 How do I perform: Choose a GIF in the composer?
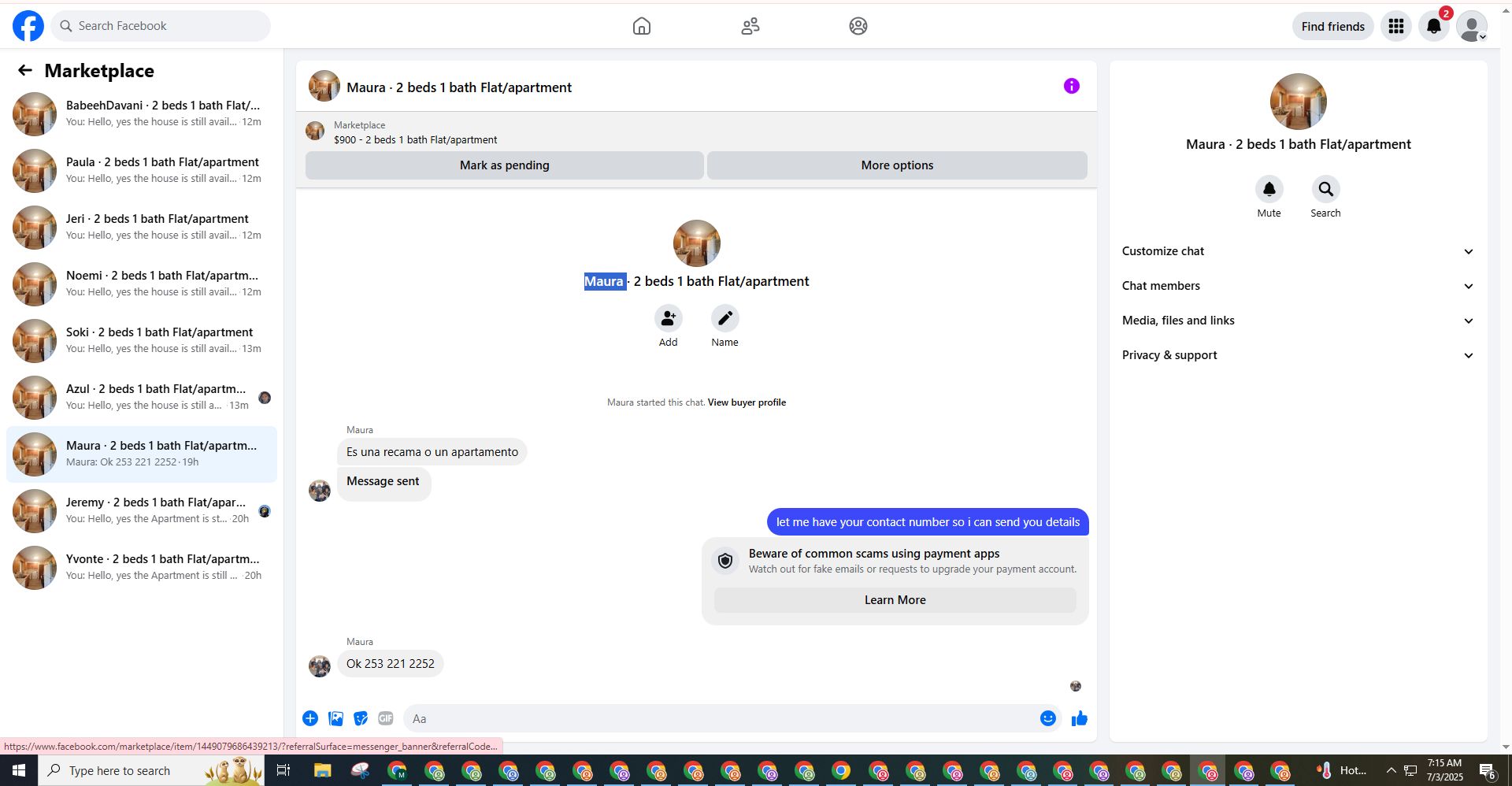pyautogui.click(x=386, y=718)
